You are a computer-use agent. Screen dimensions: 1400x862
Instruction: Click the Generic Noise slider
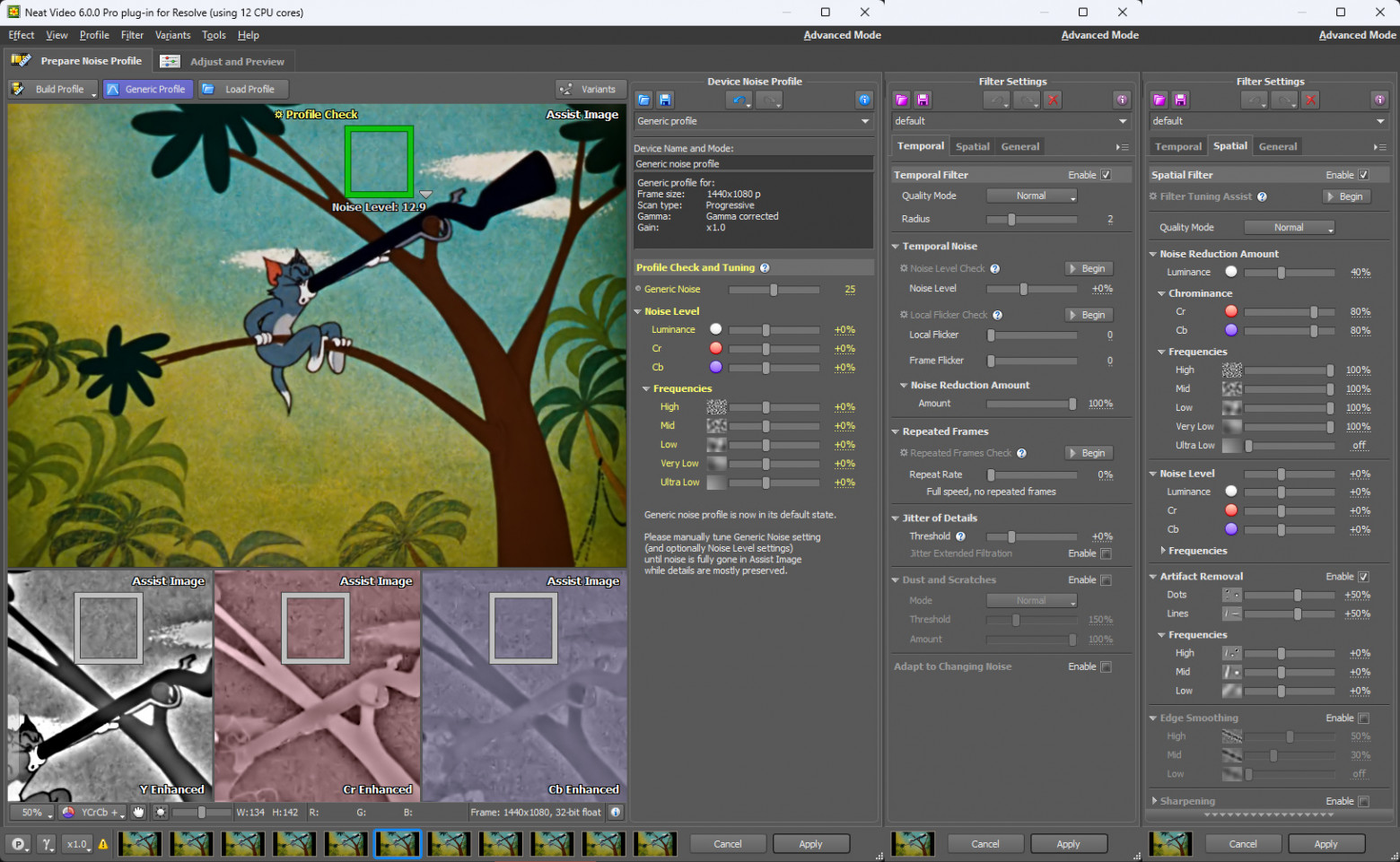point(774,290)
